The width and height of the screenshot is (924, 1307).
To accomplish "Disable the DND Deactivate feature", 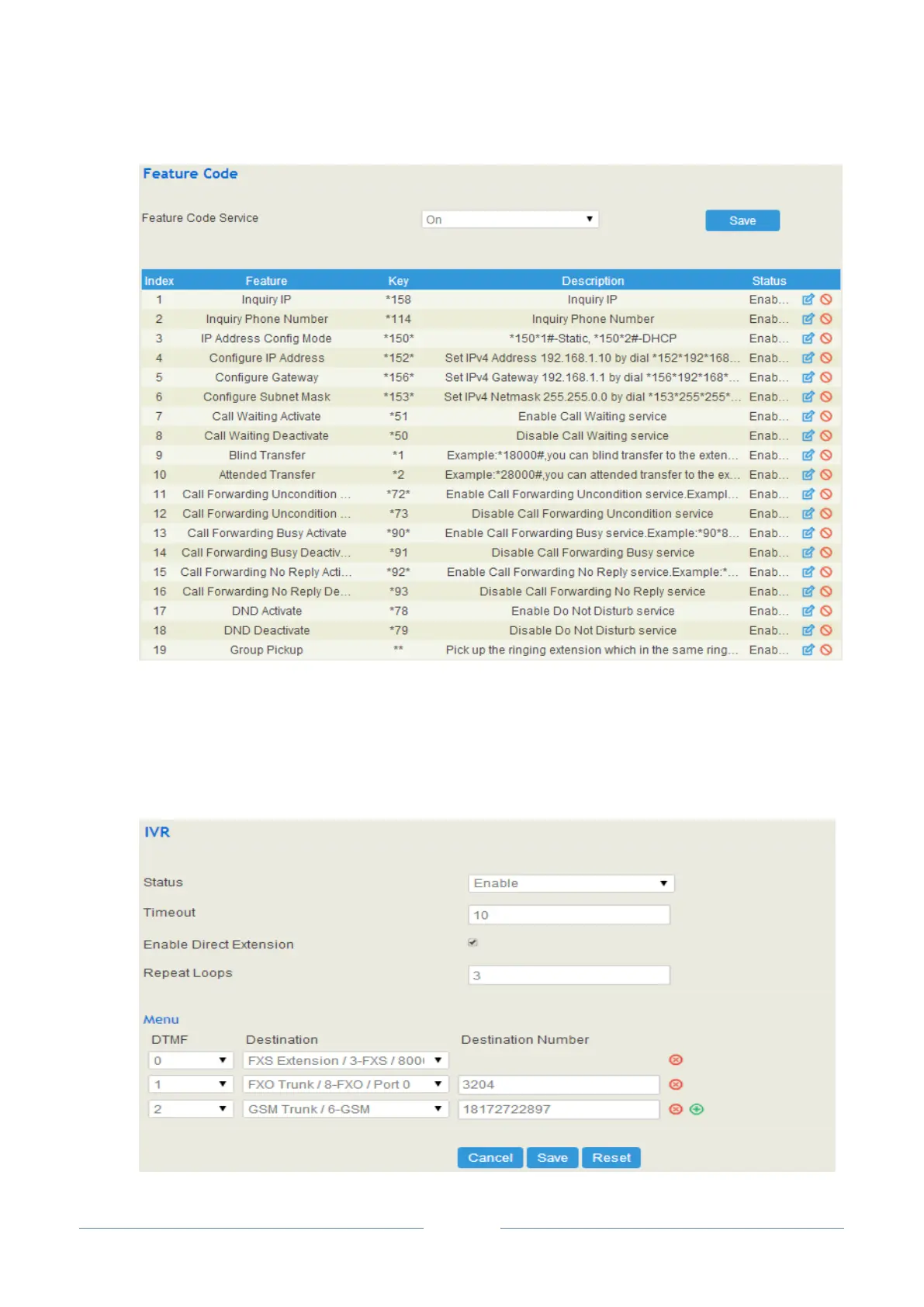I will coord(826,630).
